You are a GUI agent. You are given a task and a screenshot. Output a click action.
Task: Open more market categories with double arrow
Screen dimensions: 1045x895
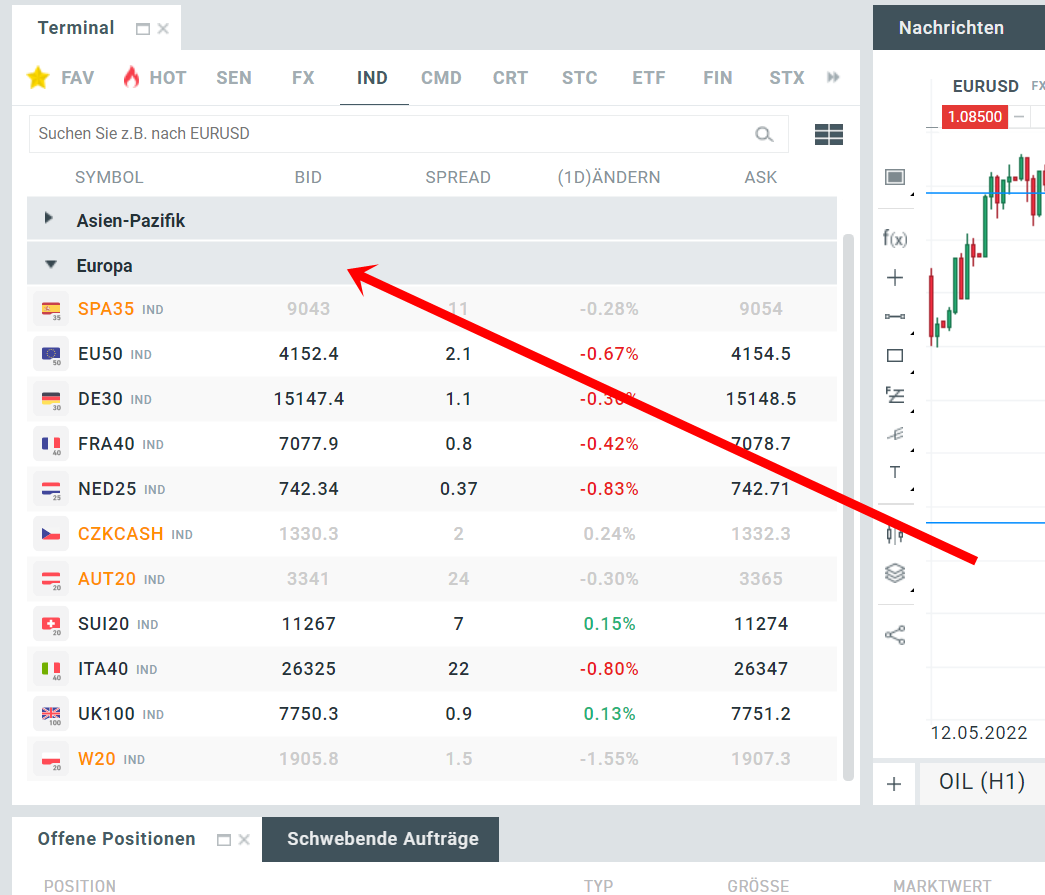click(833, 77)
